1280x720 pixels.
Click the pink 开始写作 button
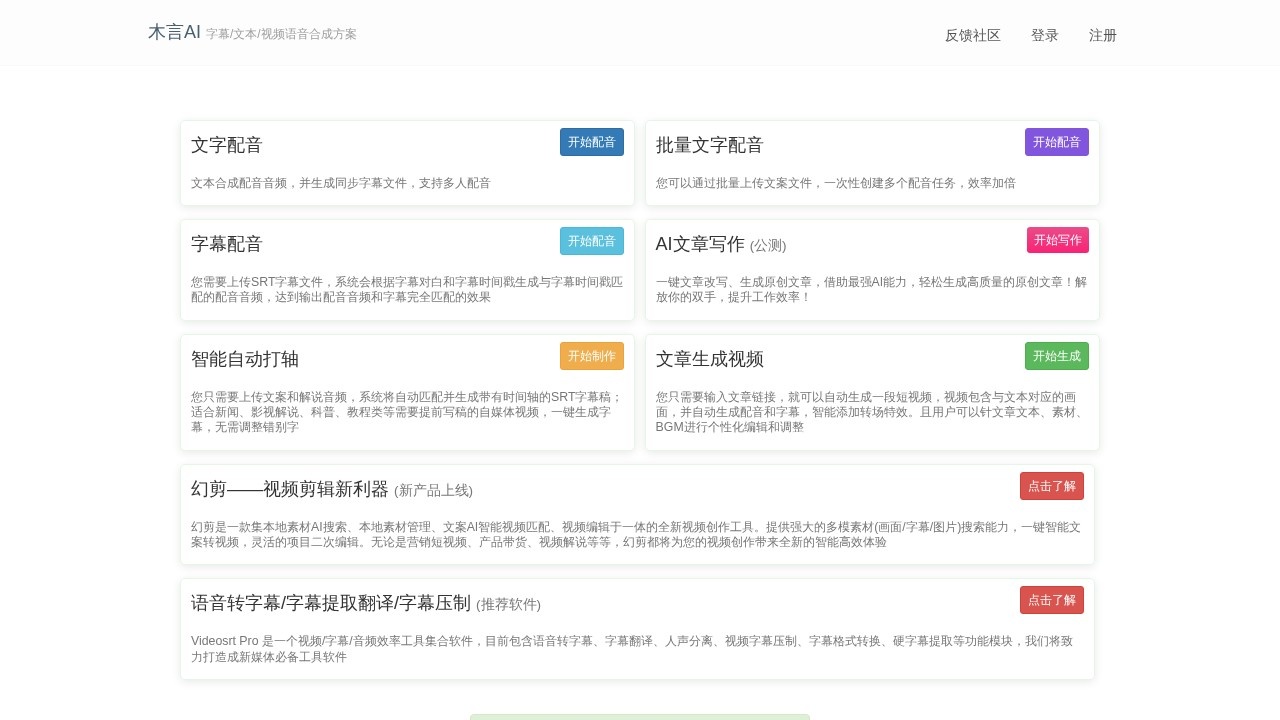[1057, 240]
